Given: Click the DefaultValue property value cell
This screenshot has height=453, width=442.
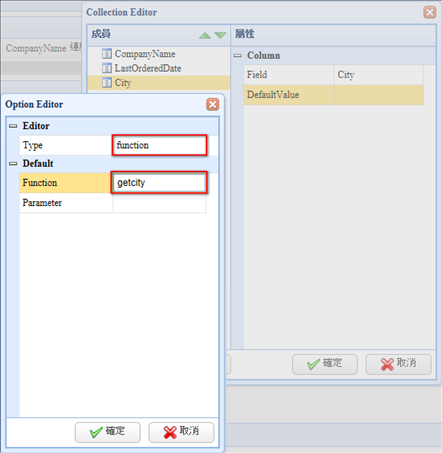Looking at the screenshot, I should (378, 95).
